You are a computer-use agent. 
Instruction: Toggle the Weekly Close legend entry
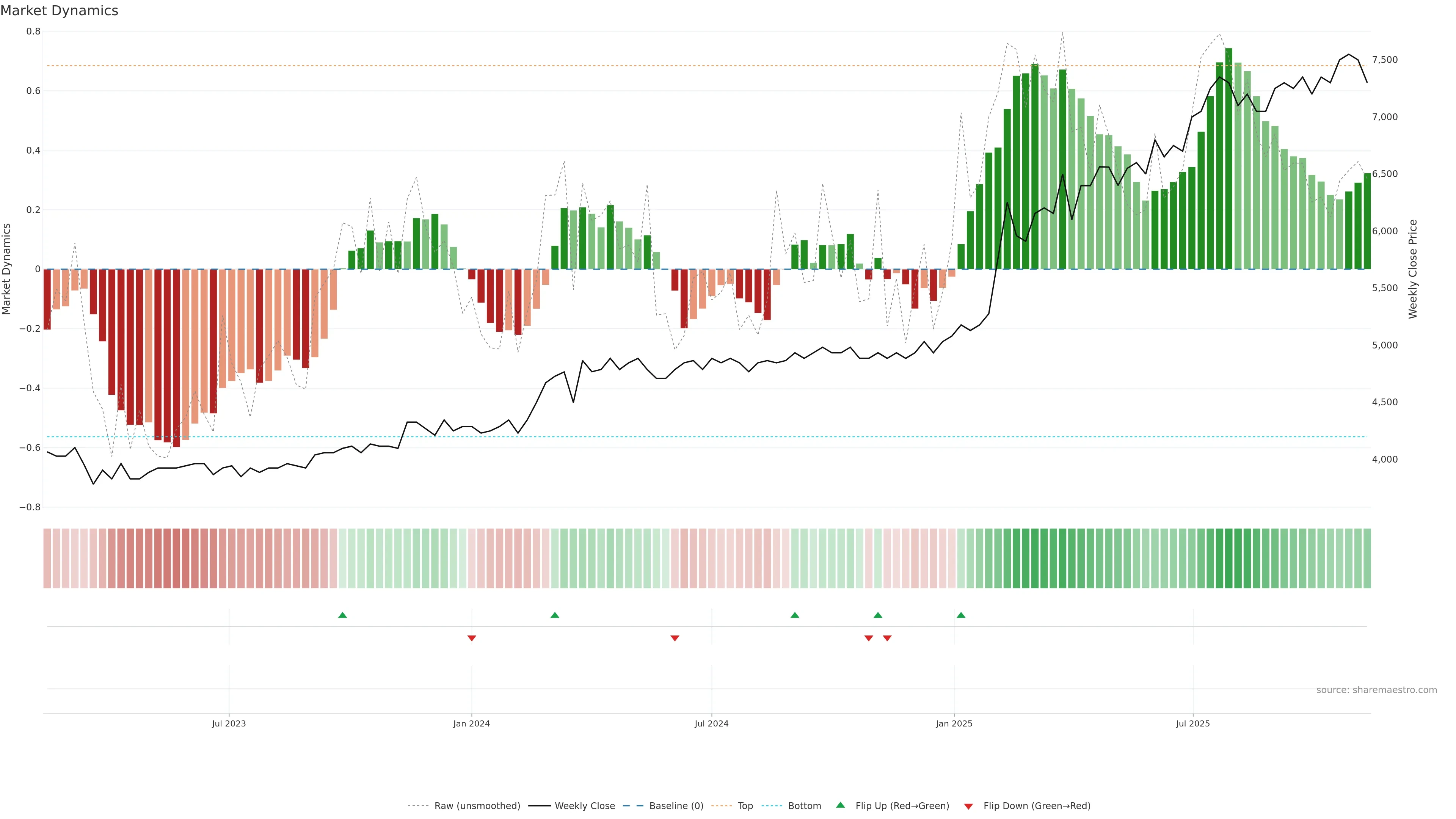click(584, 806)
